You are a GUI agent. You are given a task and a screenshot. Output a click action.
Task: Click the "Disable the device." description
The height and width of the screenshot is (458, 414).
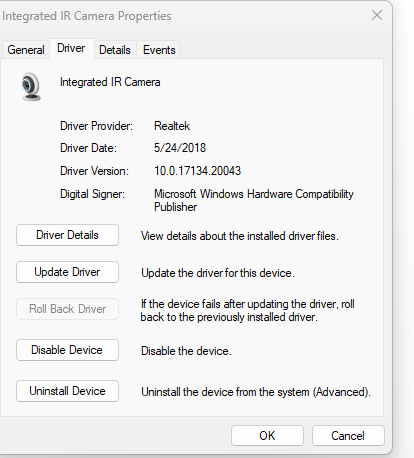click(x=186, y=351)
